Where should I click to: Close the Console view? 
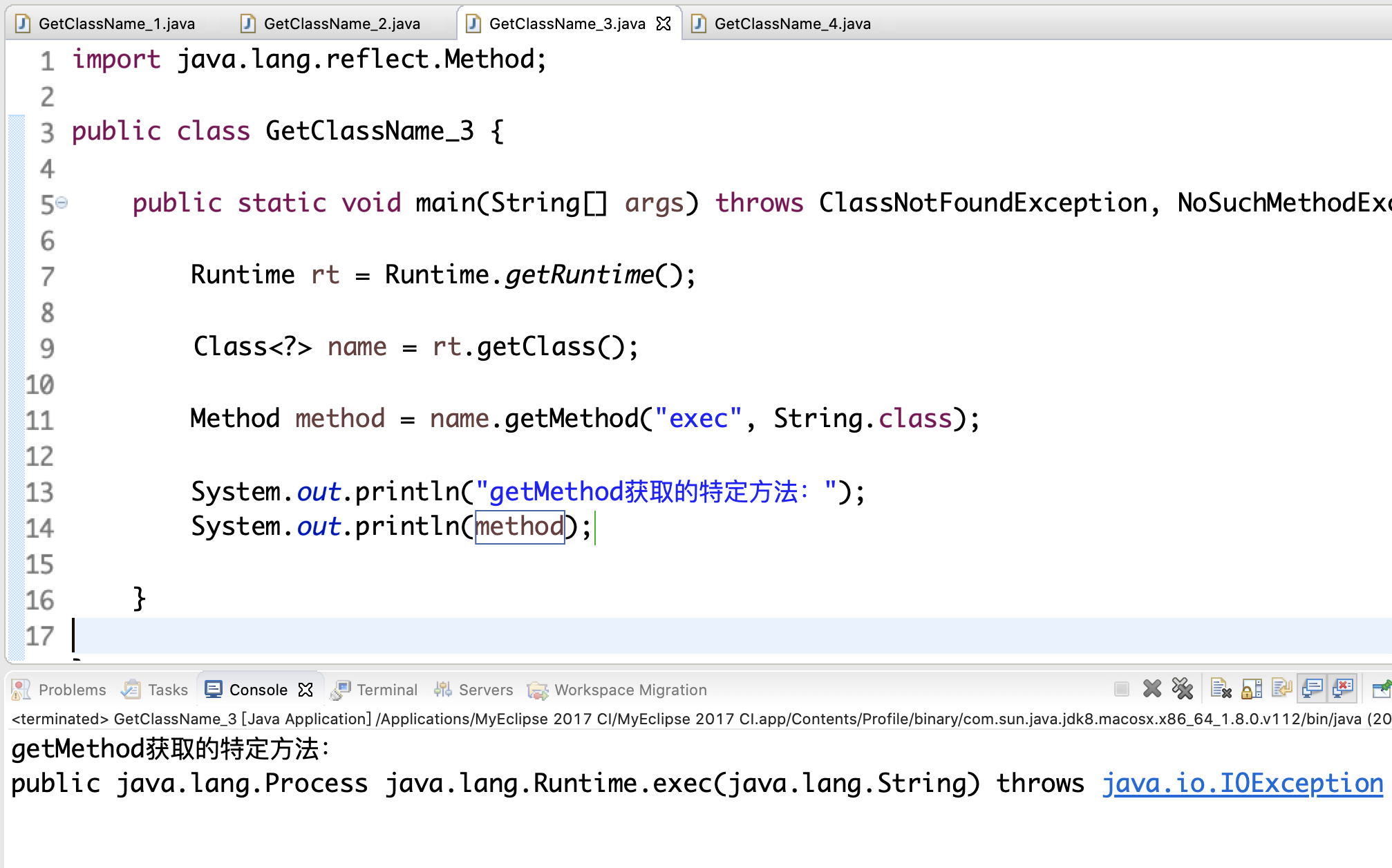(x=305, y=690)
